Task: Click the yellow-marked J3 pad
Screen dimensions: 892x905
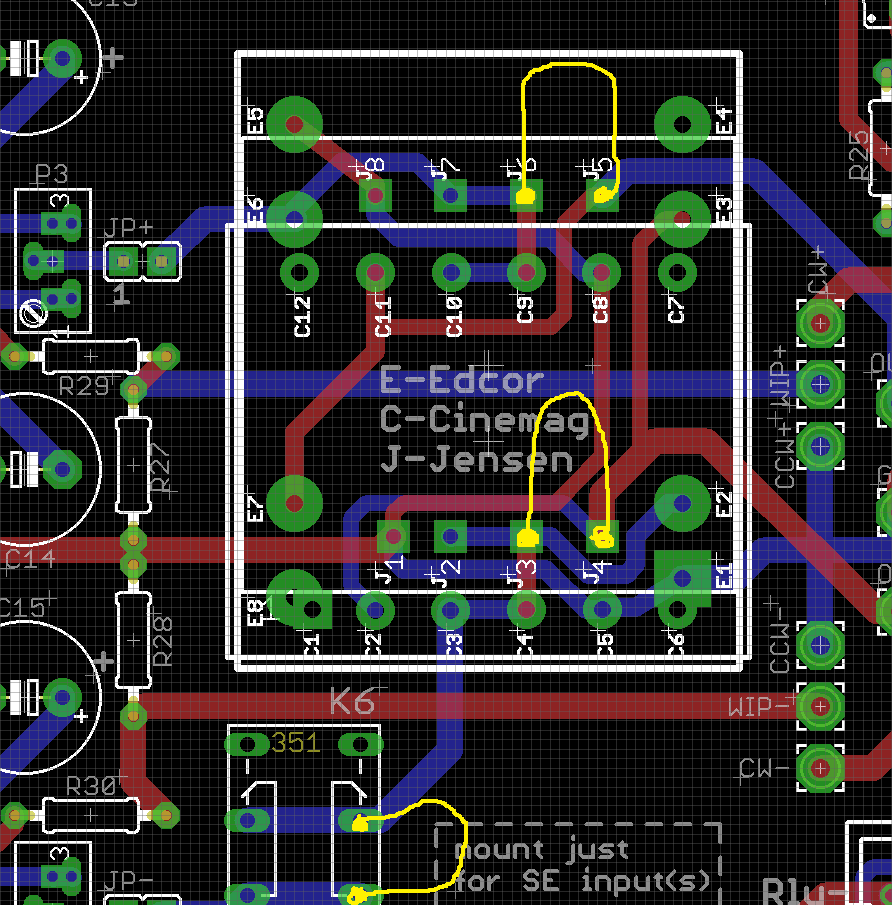Action: [x=526, y=536]
